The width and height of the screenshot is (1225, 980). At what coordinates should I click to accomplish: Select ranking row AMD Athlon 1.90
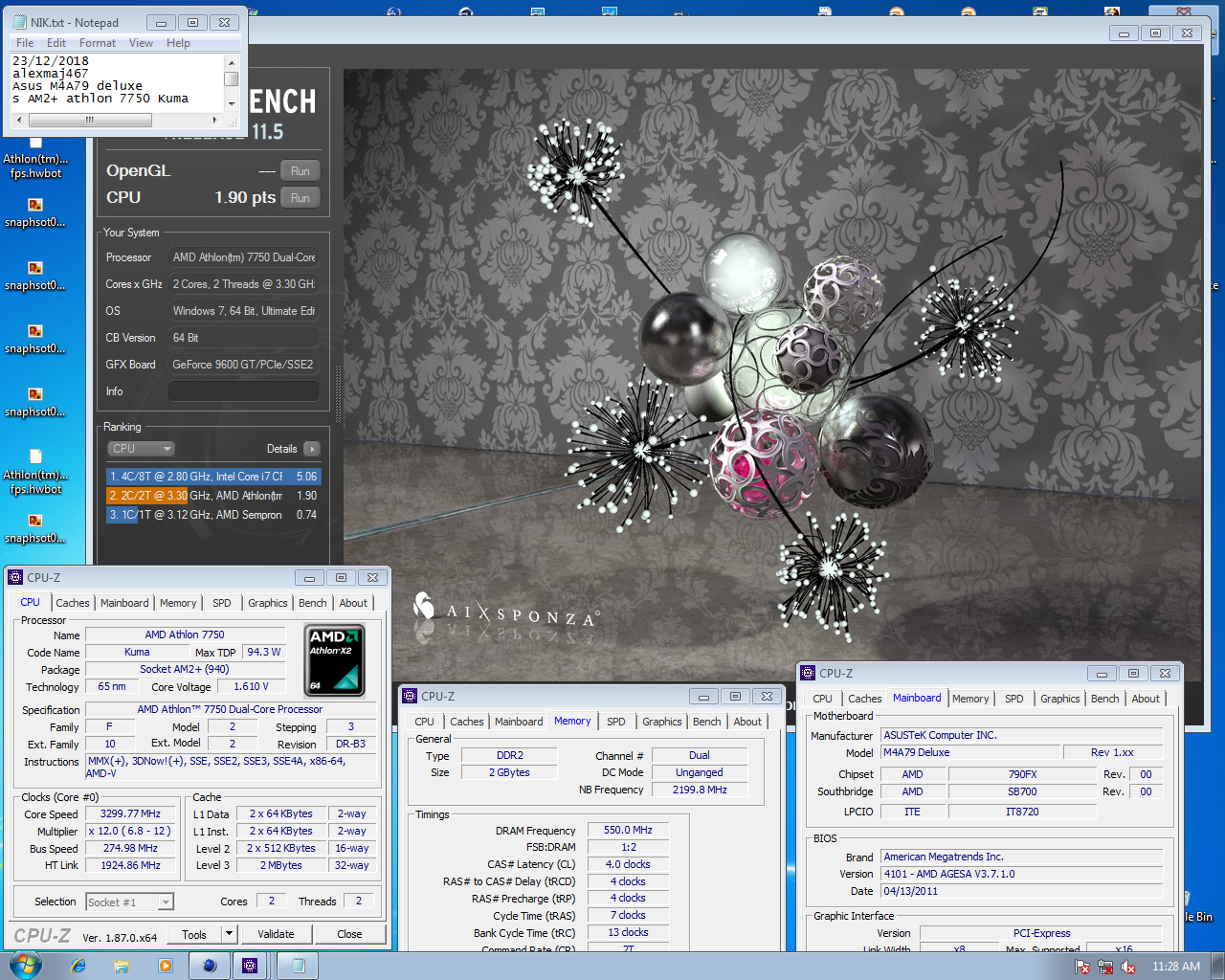point(212,496)
